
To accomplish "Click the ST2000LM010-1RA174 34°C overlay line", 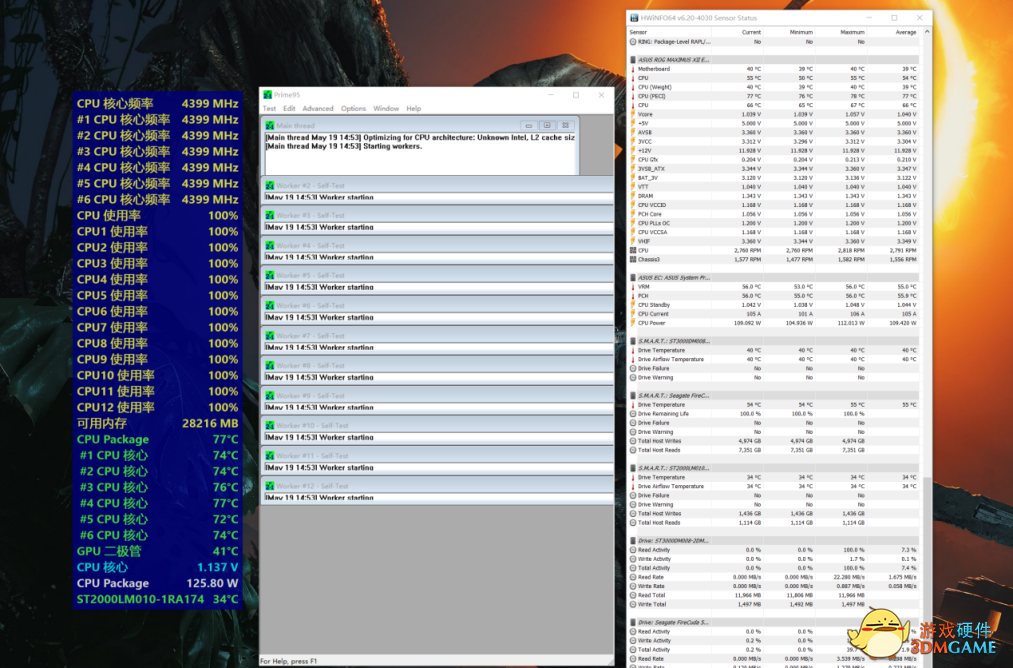I will pos(158,599).
